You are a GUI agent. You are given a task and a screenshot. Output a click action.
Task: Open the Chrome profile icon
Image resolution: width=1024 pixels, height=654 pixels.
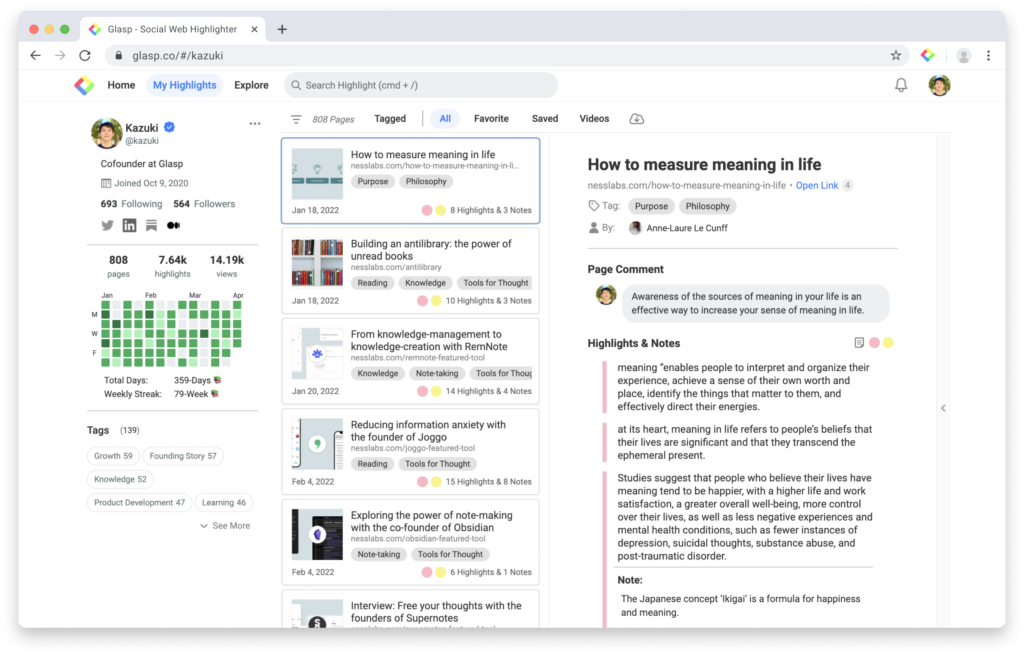tap(963, 56)
